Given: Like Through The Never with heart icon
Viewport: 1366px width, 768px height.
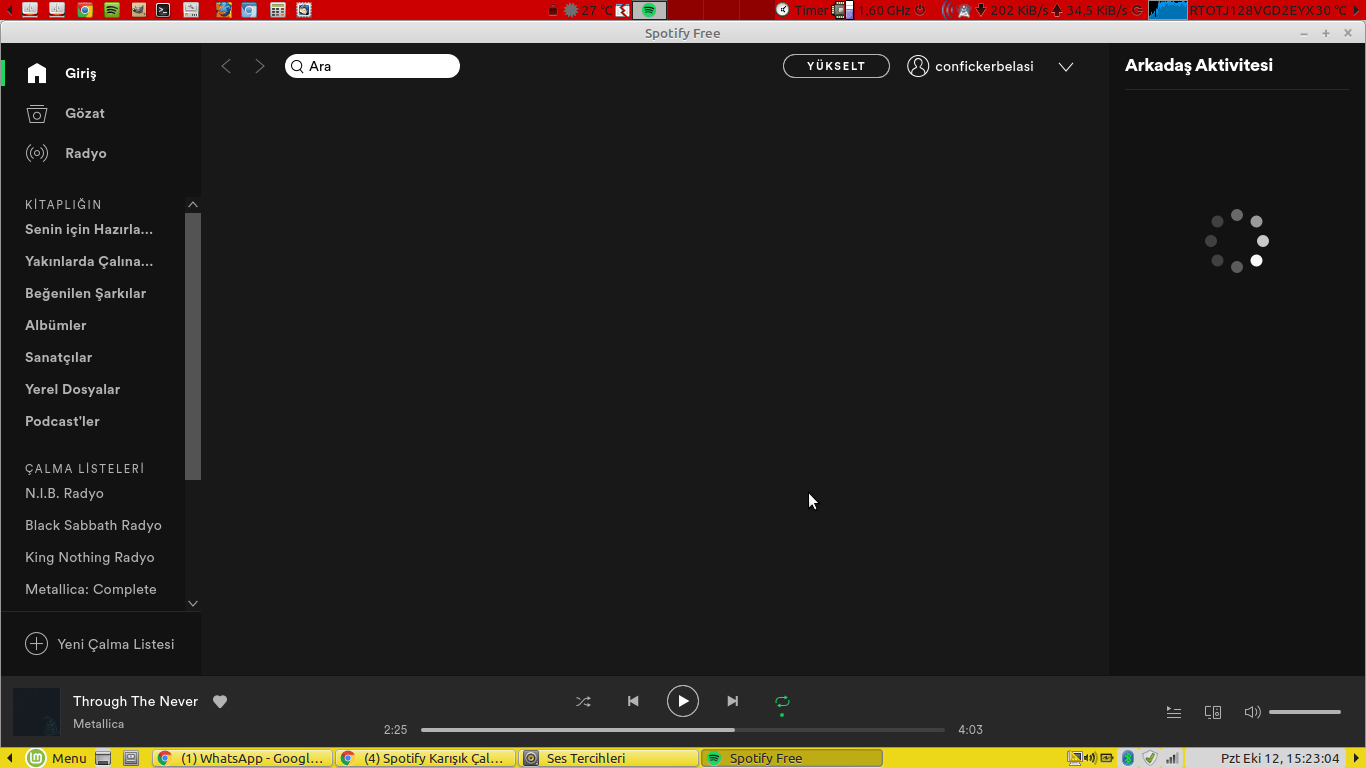Looking at the screenshot, I should click(220, 702).
